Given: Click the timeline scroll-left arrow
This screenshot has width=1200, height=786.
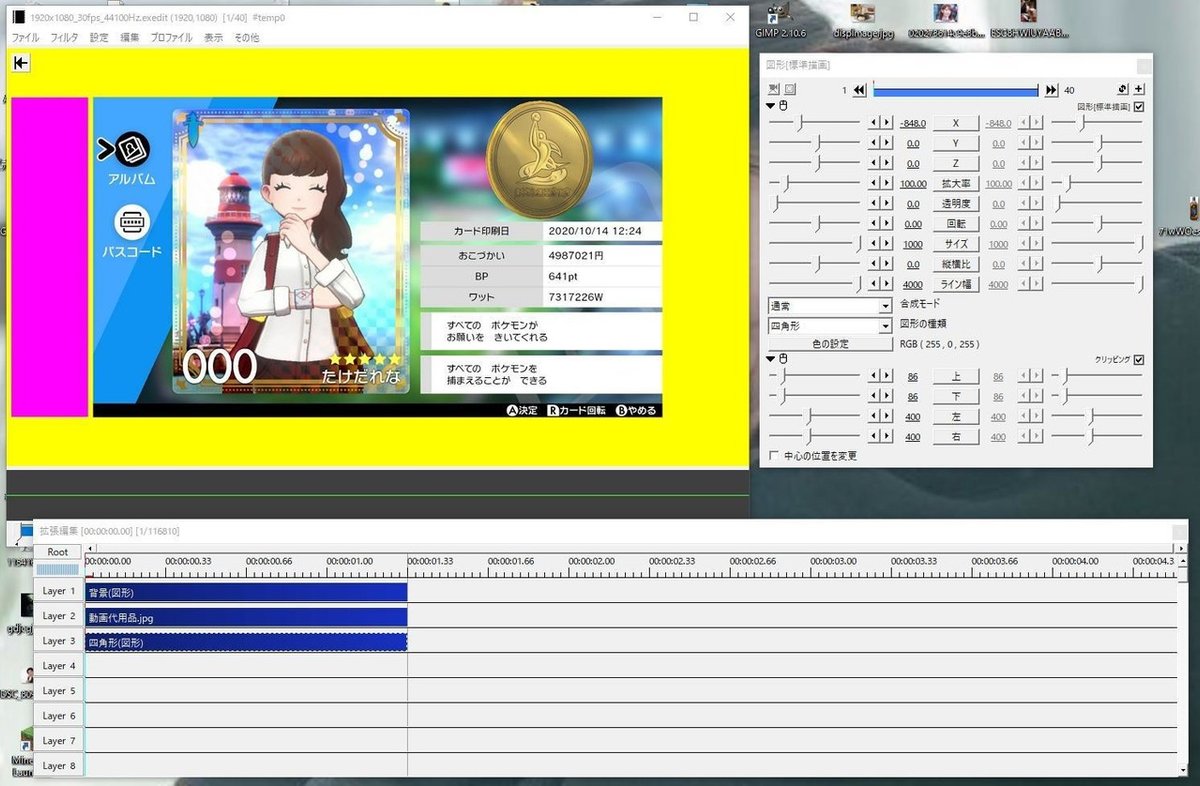Looking at the screenshot, I should click(x=90, y=549).
